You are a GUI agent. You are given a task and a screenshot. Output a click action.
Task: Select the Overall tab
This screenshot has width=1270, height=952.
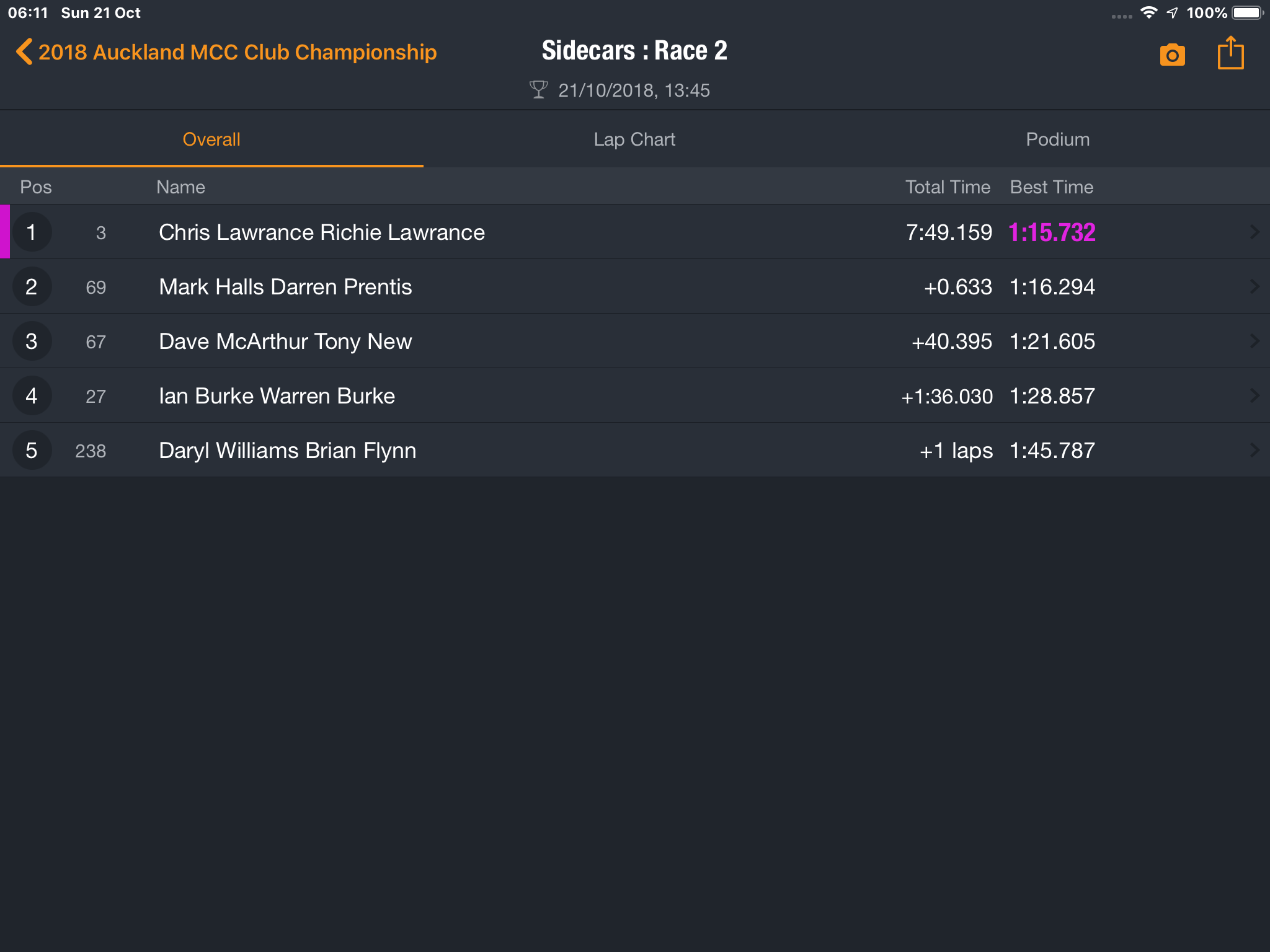[211, 139]
